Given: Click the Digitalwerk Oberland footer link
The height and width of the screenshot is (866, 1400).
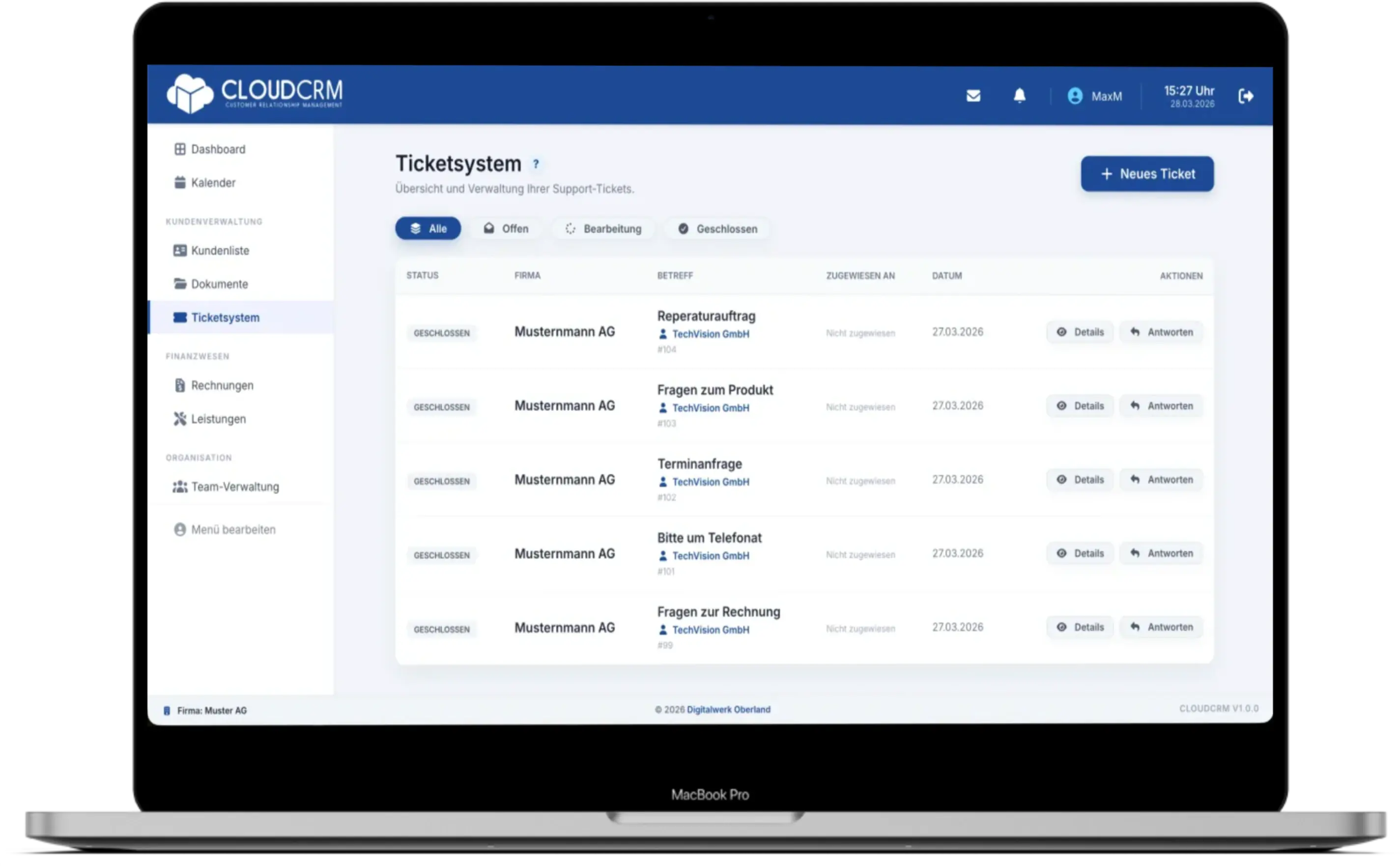Looking at the screenshot, I should (728, 709).
